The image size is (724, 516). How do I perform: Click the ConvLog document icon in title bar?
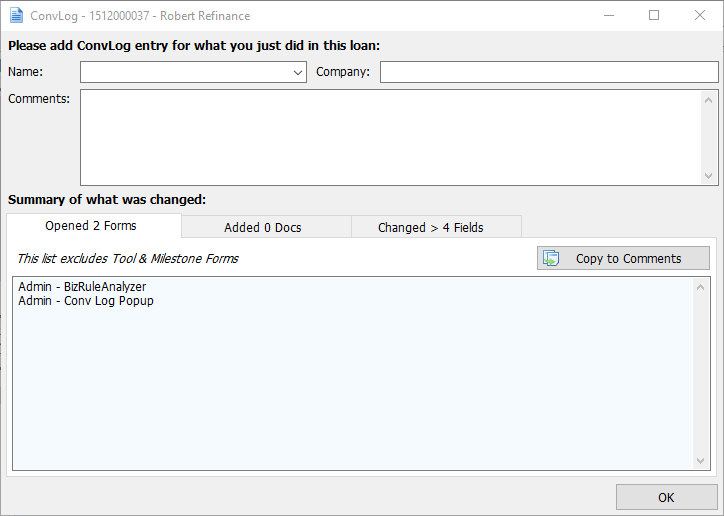(x=16, y=16)
